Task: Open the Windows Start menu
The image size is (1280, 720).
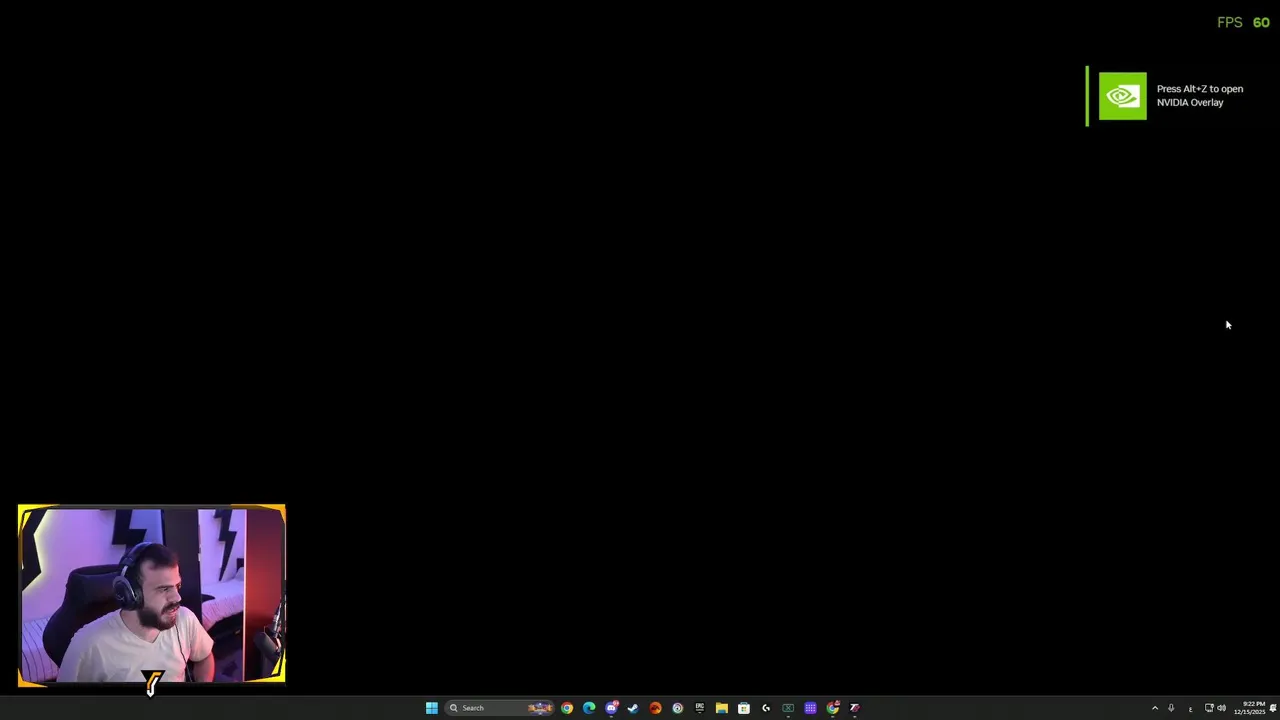Action: 432,708
